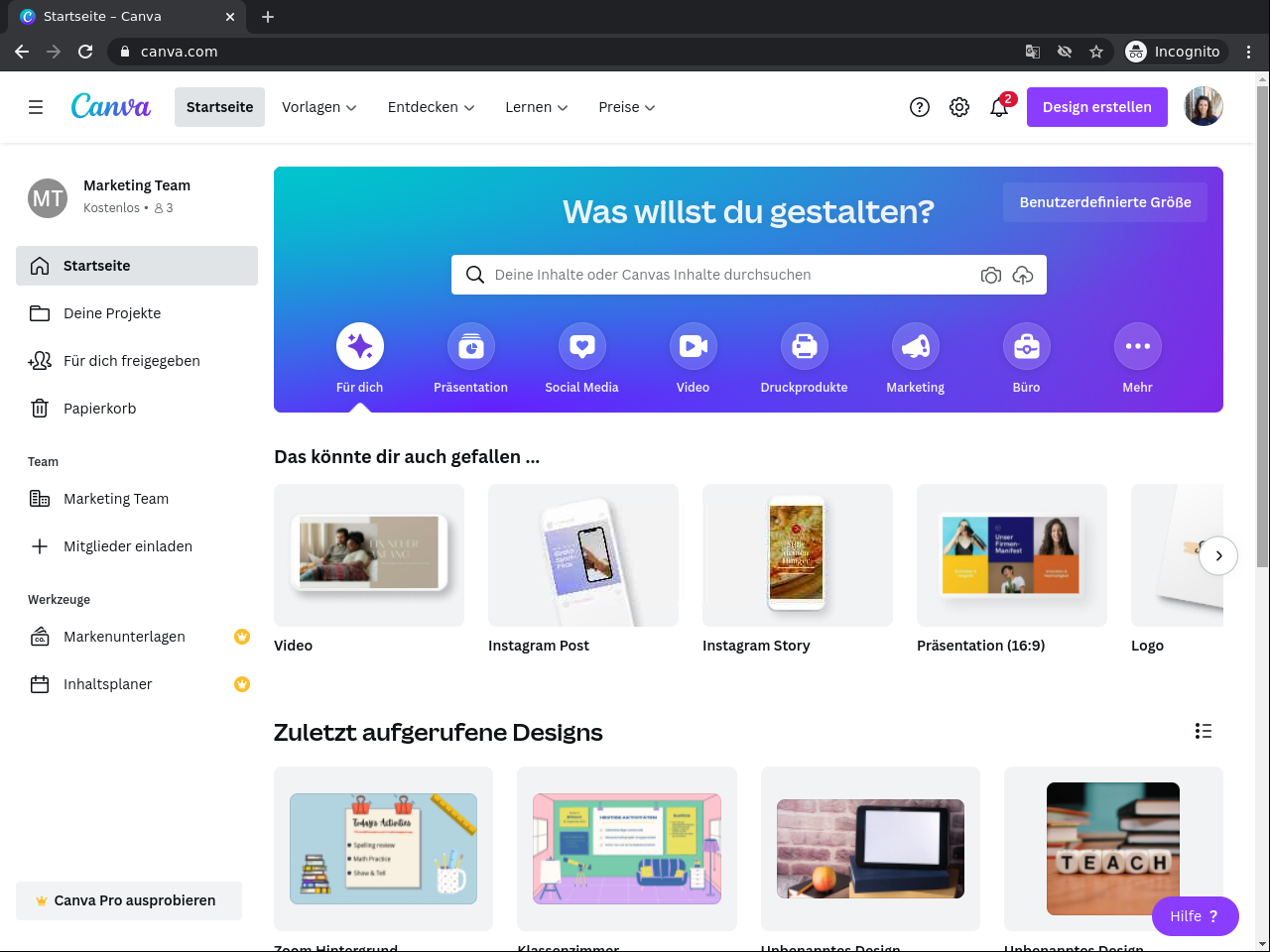Go back in browser history
The width and height of the screenshot is (1270, 952).
22,52
